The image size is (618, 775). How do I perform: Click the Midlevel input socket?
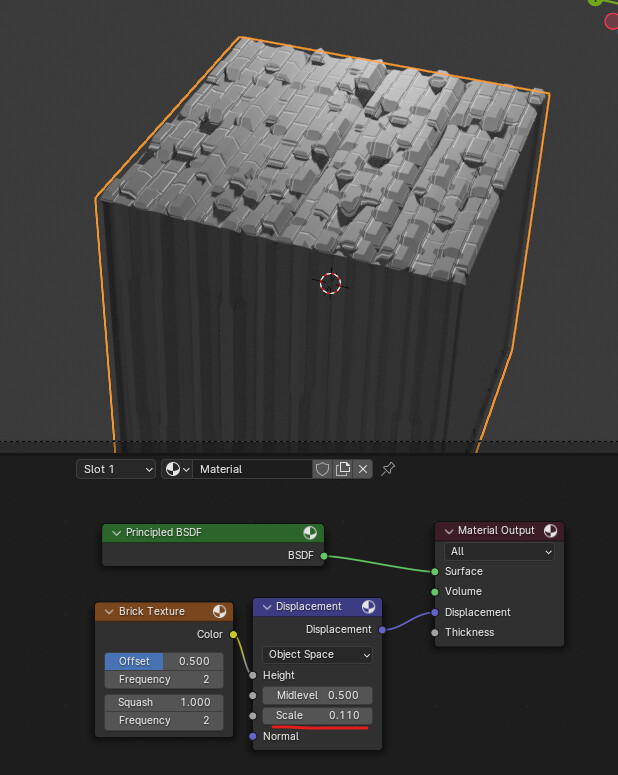253,695
